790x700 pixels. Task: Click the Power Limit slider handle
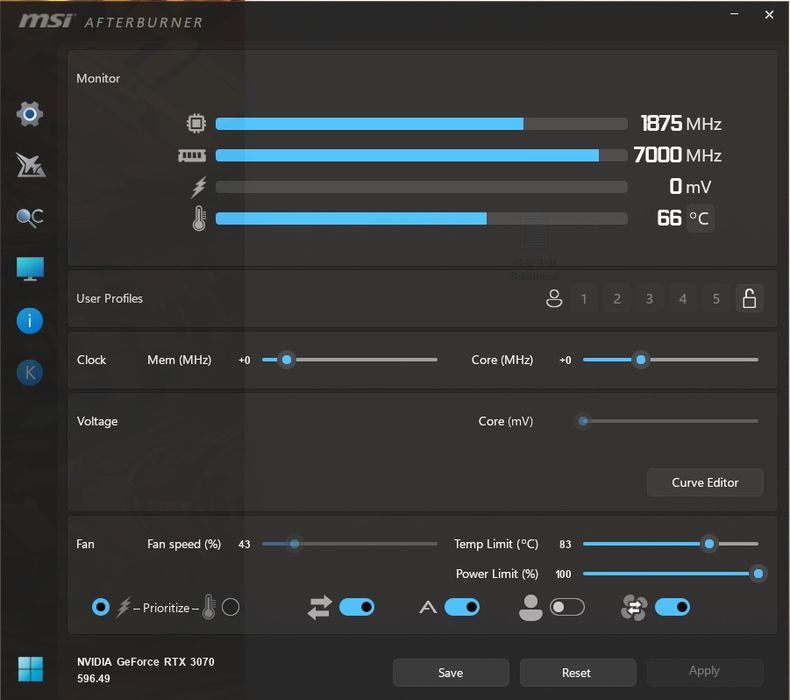click(758, 574)
